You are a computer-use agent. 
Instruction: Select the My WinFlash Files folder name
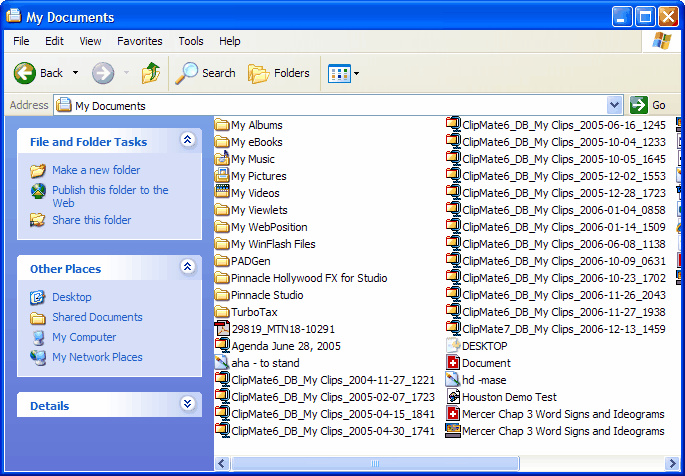click(x=273, y=244)
